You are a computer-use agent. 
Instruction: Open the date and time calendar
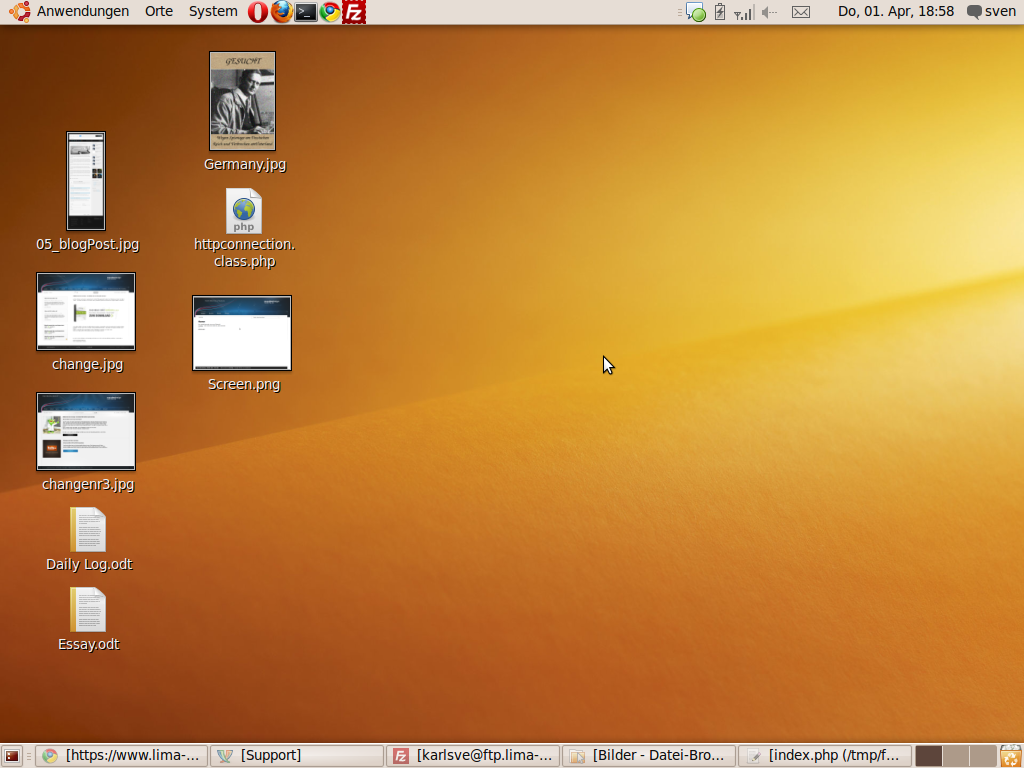click(x=895, y=12)
